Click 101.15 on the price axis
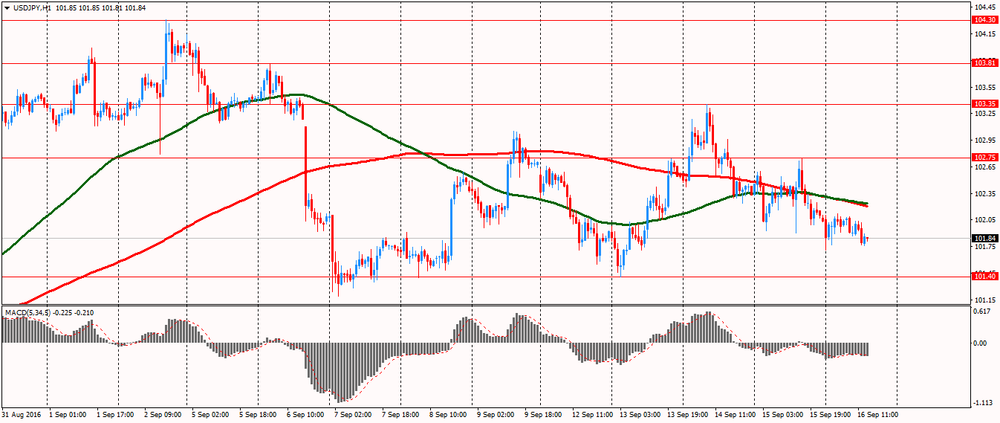1000x423 pixels. pyautogui.click(x=986, y=300)
